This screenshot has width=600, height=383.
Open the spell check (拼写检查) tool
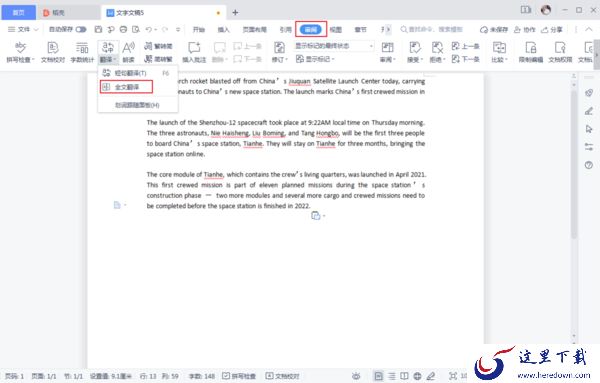pyautogui.click(x=20, y=52)
